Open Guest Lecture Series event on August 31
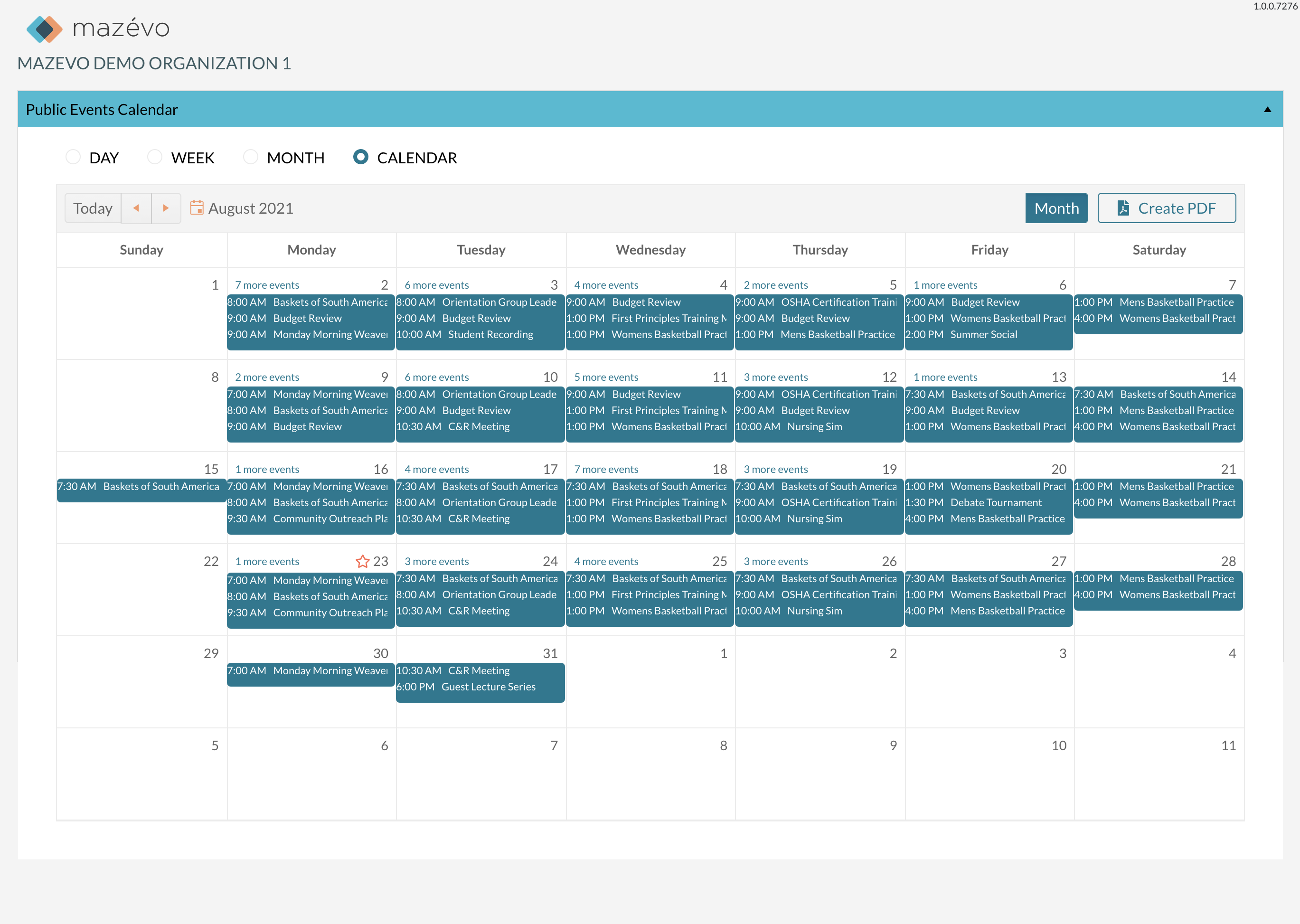Viewport: 1300px width, 924px height. click(x=480, y=687)
